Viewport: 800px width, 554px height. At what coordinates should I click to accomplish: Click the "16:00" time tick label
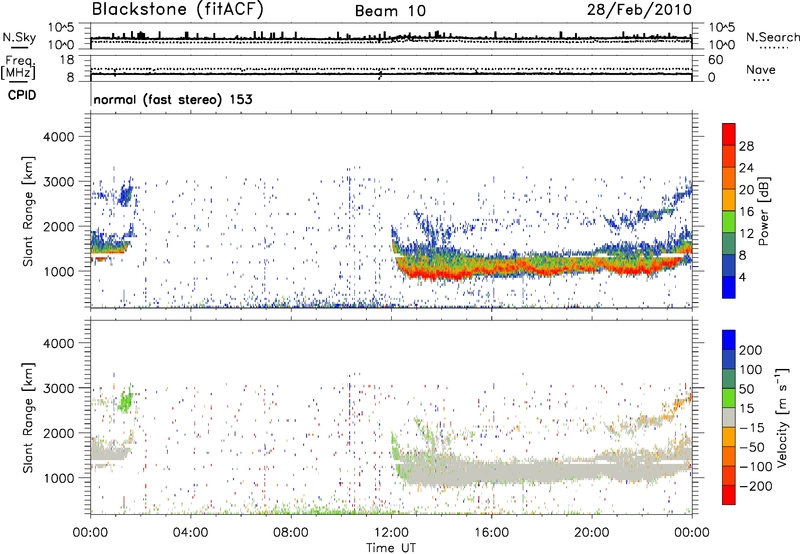click(491, 533)
